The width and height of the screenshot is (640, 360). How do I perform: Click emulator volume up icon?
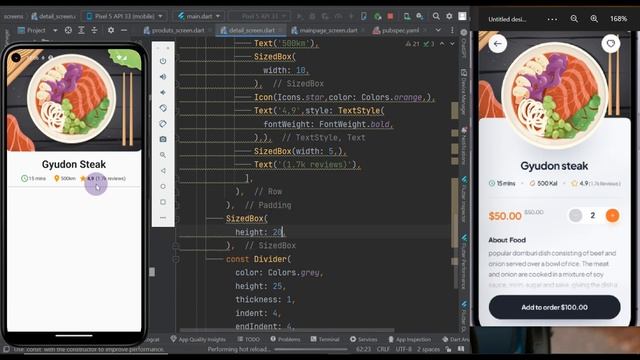coord(163,77)
